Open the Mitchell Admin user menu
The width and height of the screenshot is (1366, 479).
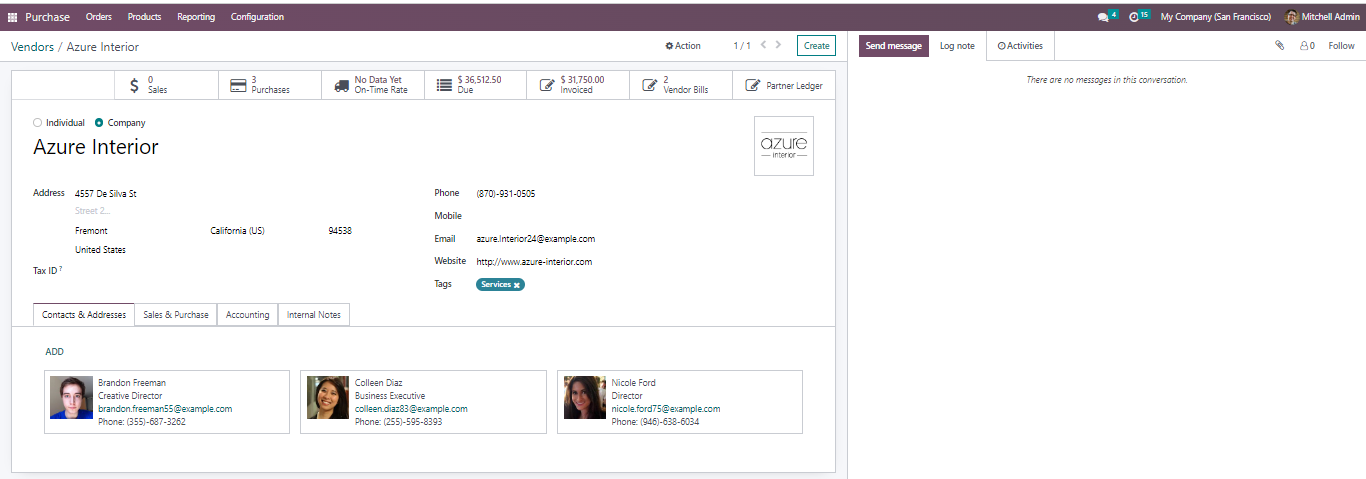point(1322,17)
